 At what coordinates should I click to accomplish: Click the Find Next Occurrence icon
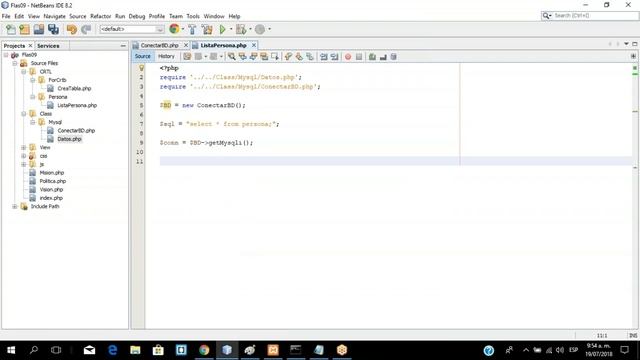pos(253,57)
